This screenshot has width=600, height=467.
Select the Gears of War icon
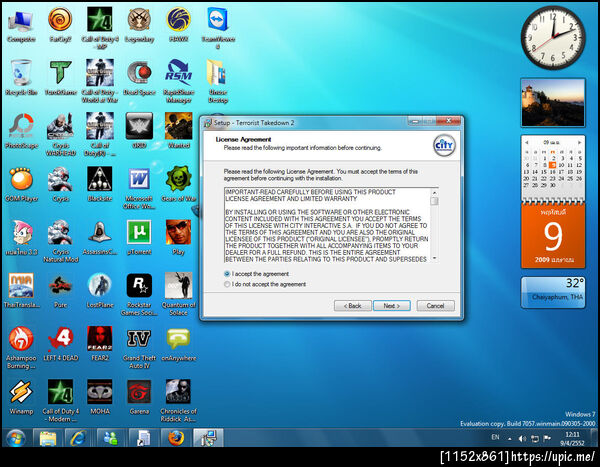178,185
